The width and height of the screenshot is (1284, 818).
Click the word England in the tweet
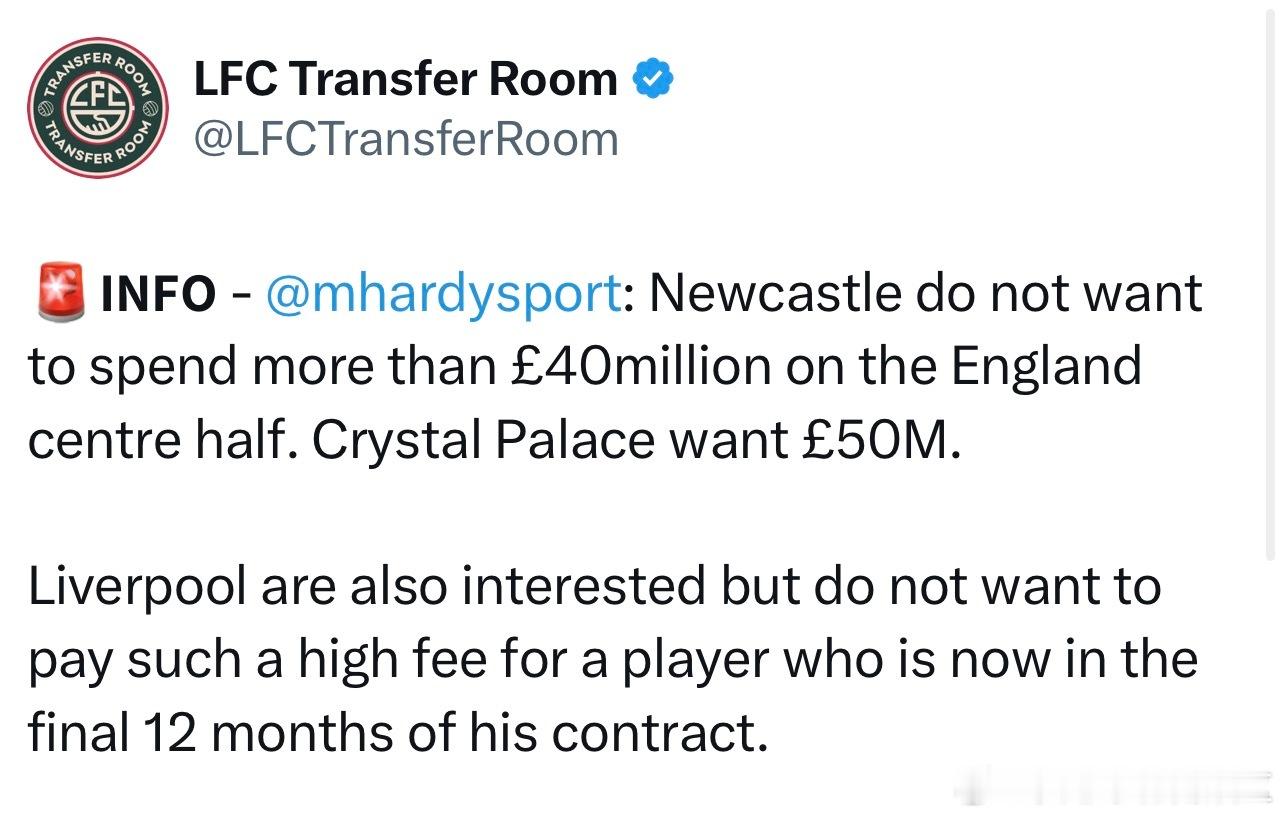(1045, 367)
